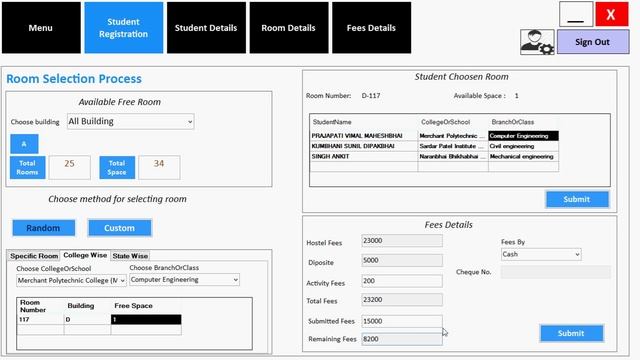Click the Cheque No. field
This screenshot has width=640, height=360.
[556, 272]
